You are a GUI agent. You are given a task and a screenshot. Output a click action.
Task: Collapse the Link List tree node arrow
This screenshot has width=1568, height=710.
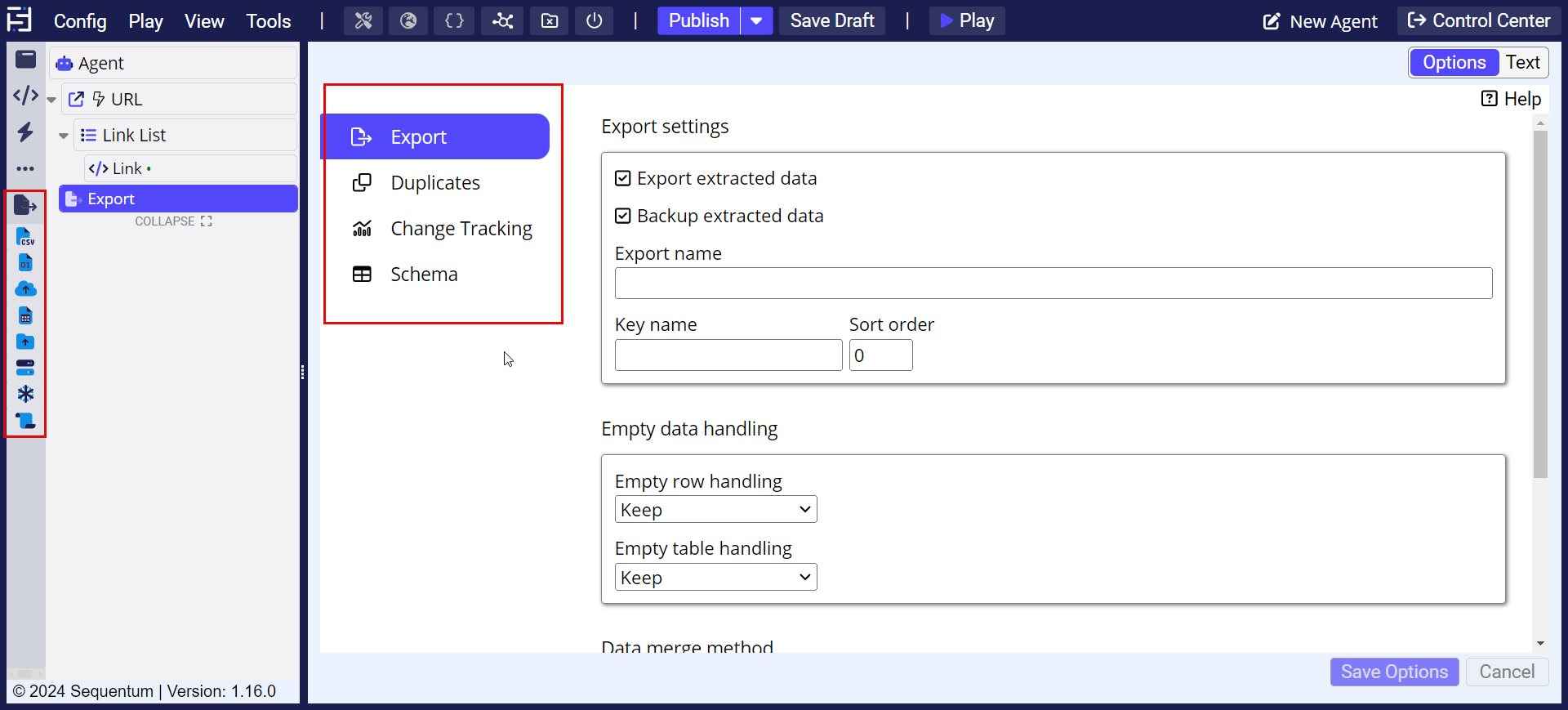pyautogui.click(x=64, y=136)
